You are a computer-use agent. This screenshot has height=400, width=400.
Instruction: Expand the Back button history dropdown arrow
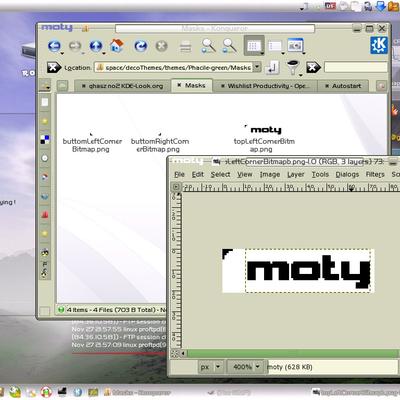click(62, 53)
